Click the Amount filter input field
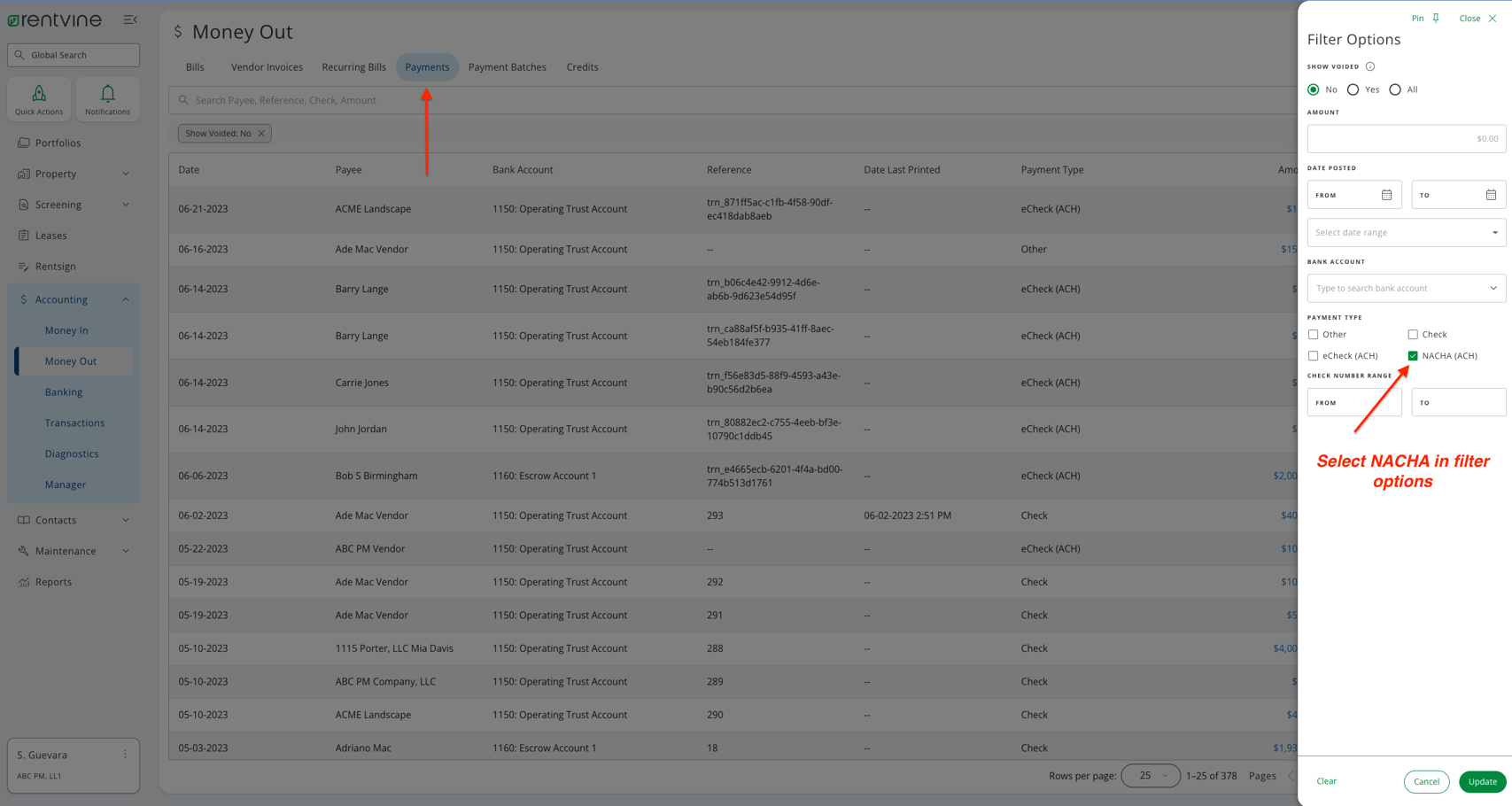This screenshot has width=1512, height=806. (x=1406, y=139)
